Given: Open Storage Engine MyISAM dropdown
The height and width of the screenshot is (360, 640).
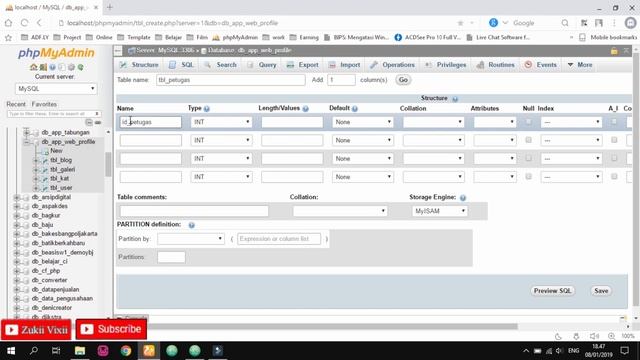Looking at the screenshot, I should click(440, 211).
